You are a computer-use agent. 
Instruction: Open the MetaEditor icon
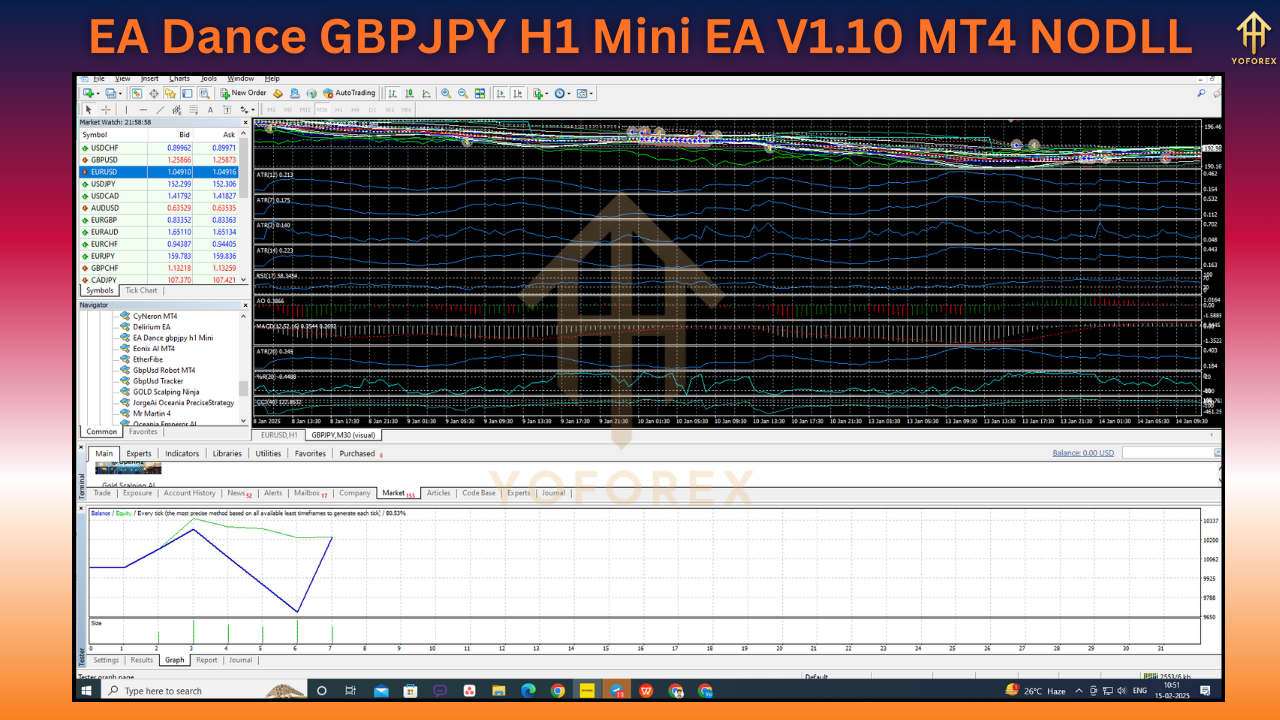point(277,93)
